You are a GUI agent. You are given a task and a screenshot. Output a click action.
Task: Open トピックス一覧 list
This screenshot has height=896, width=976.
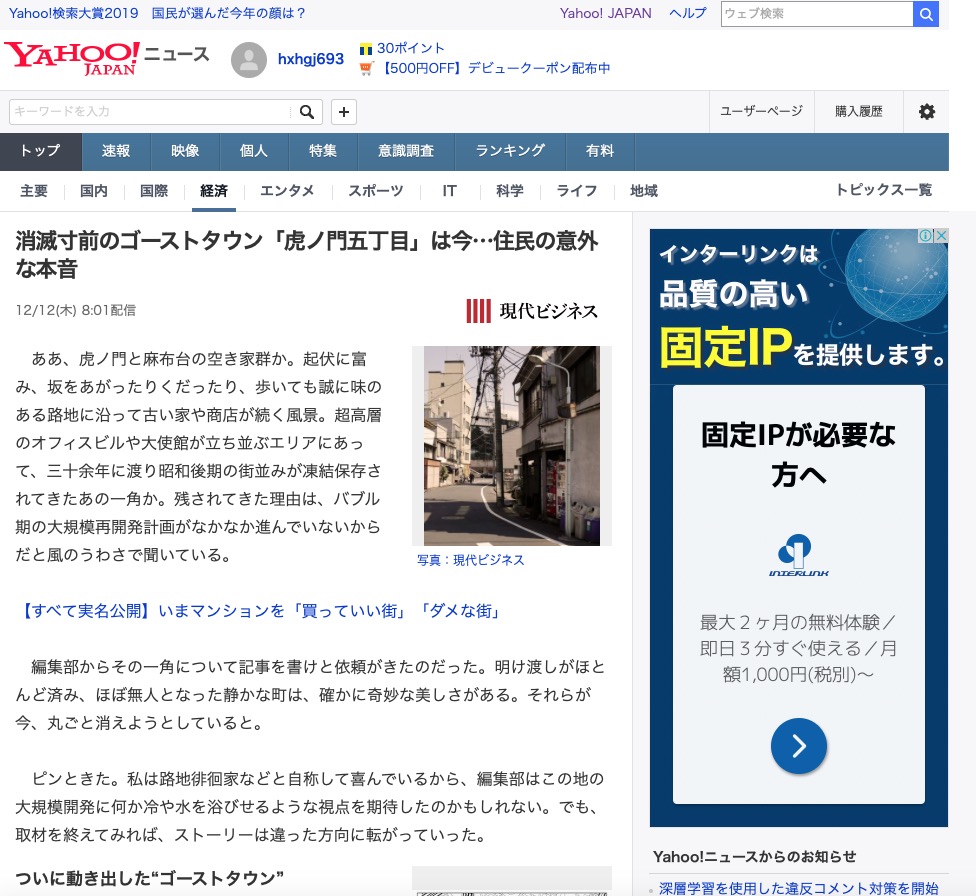[x=883, y=190]
